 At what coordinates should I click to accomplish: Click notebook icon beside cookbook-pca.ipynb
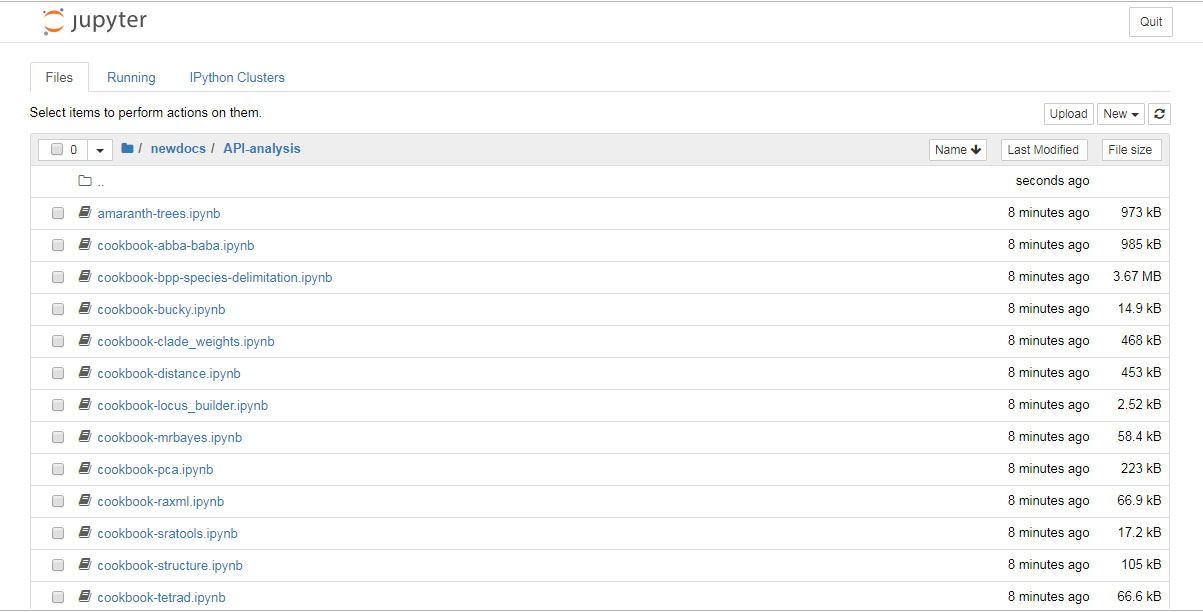[85, 469]
